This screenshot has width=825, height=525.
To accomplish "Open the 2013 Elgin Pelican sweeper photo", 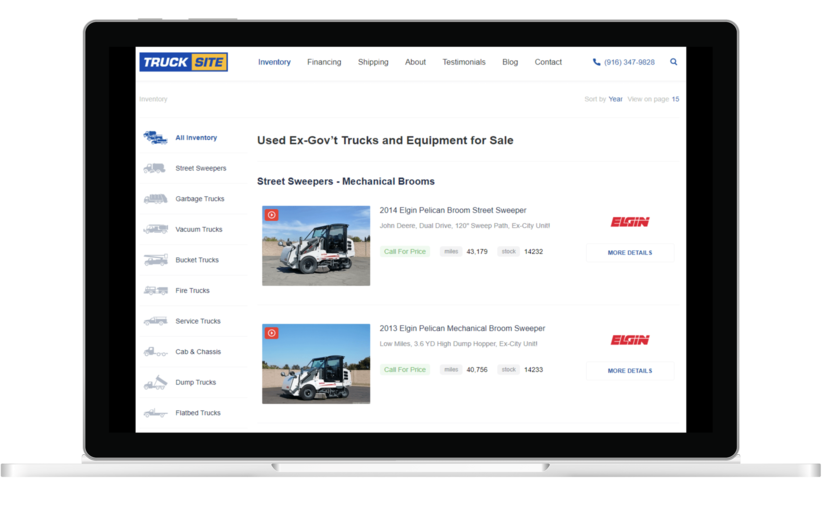I will pyautogui.click(x=316, y=364).
